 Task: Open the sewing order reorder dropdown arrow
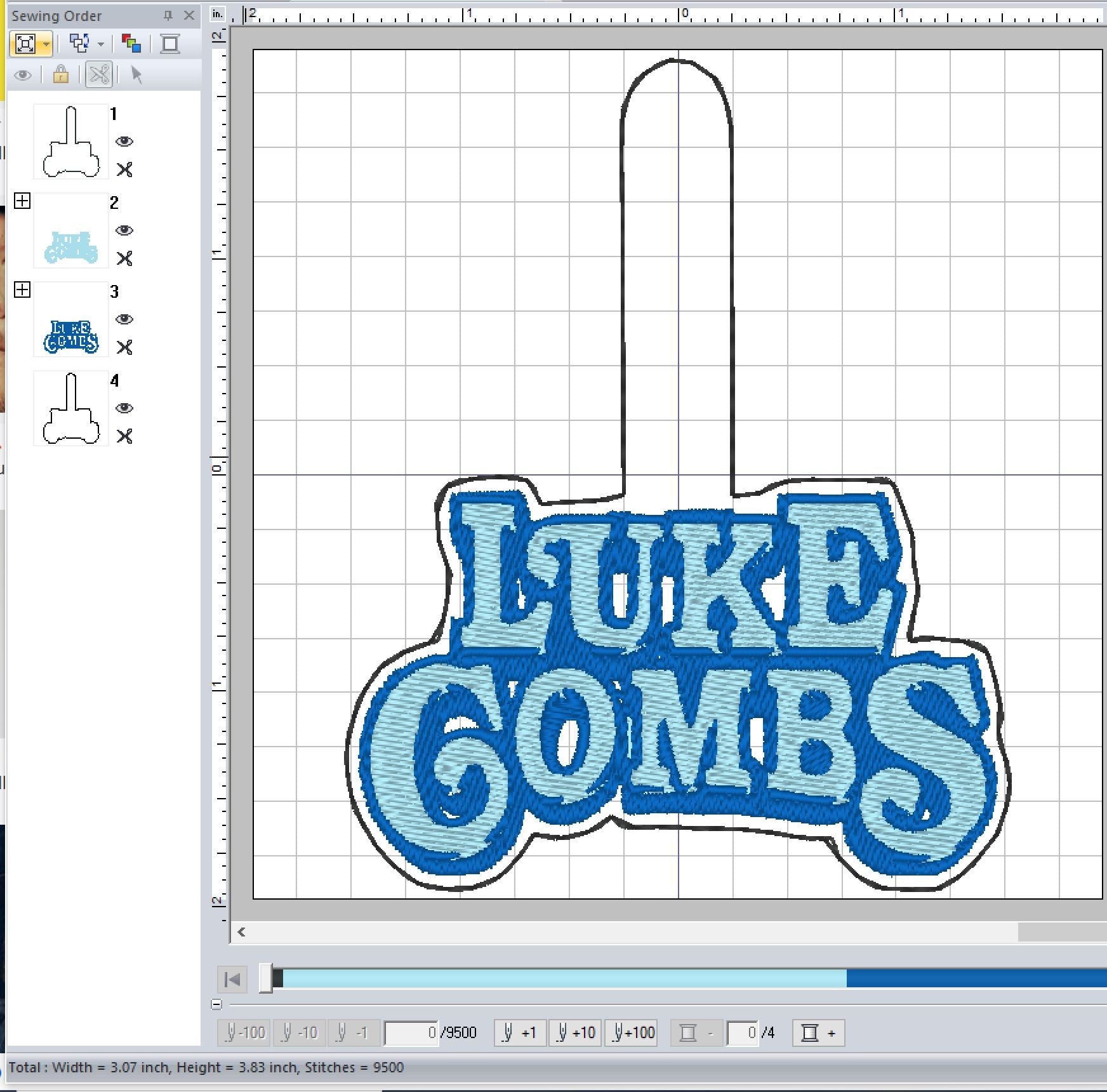point(101,44)
